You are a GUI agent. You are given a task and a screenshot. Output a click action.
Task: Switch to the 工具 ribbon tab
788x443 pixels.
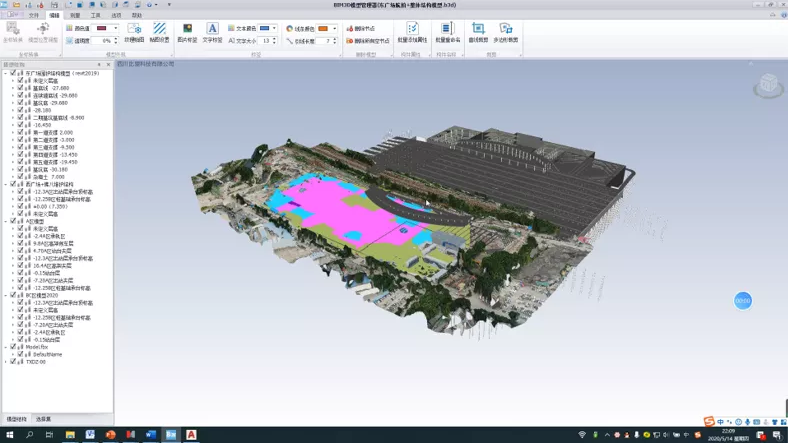click(x=95, y=15)
